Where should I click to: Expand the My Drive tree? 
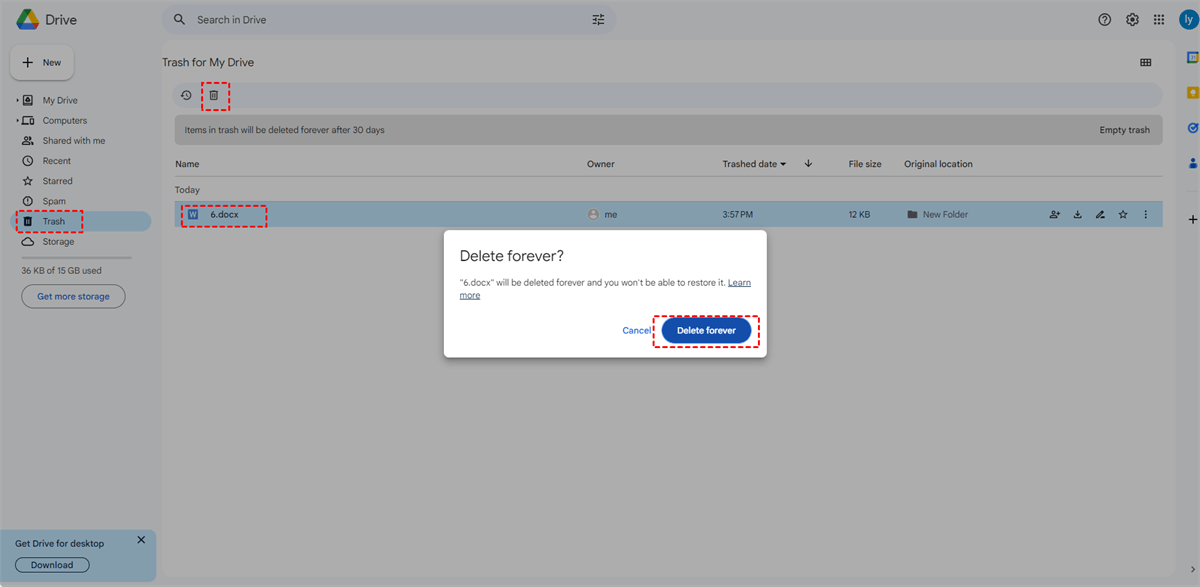click(17, 100)
